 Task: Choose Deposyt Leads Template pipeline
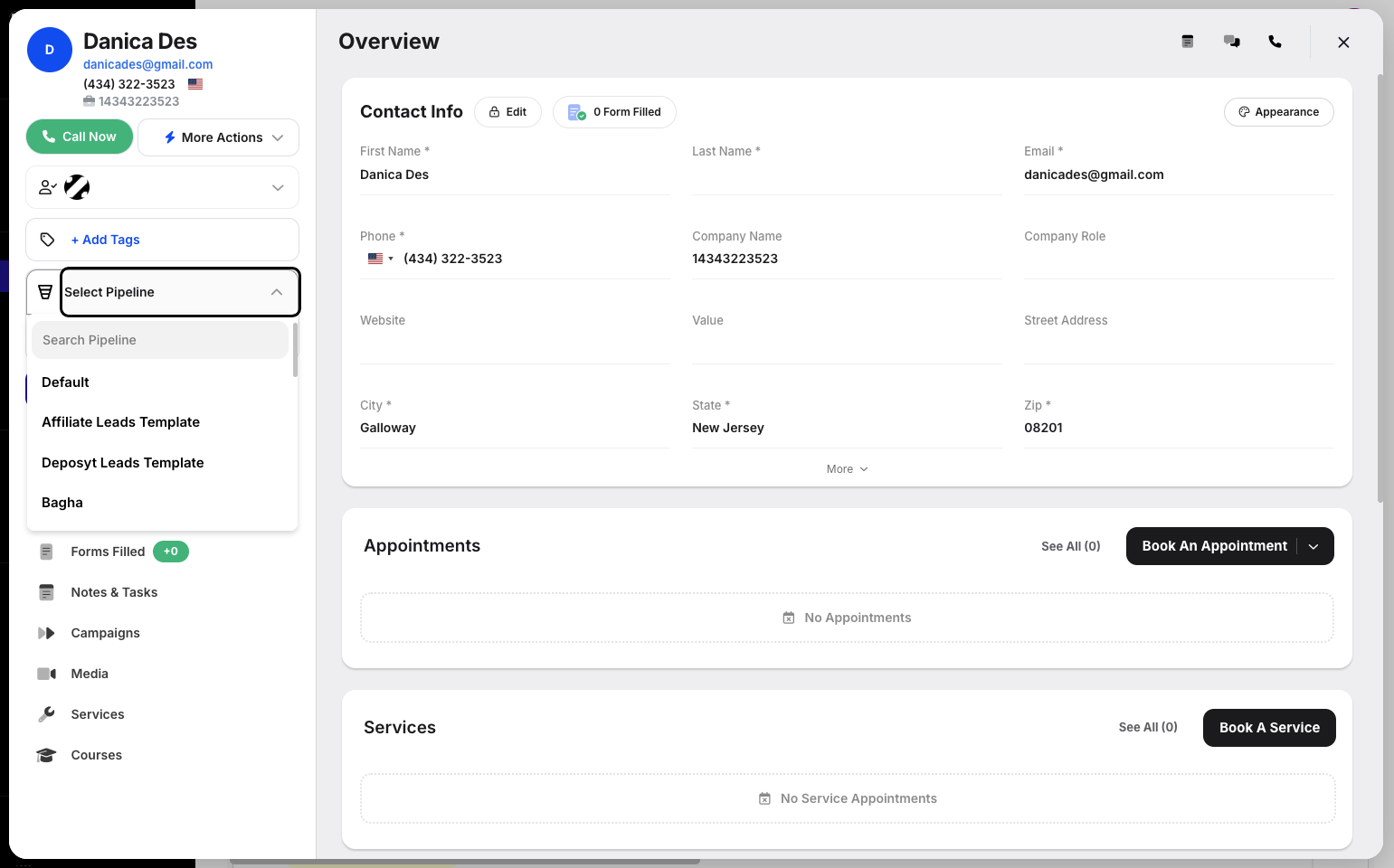(162, 463)
